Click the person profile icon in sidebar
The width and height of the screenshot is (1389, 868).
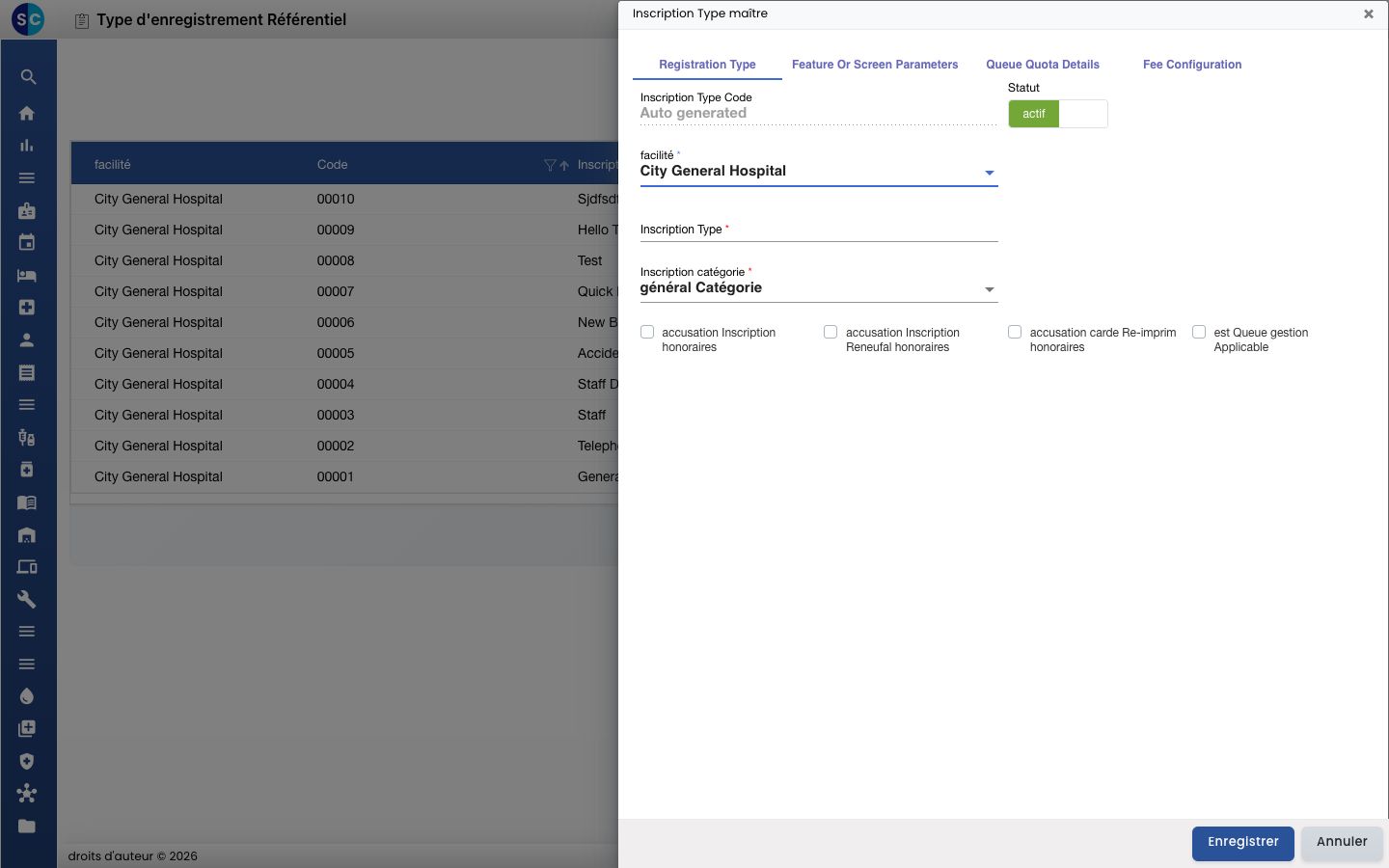pos(27,339)
